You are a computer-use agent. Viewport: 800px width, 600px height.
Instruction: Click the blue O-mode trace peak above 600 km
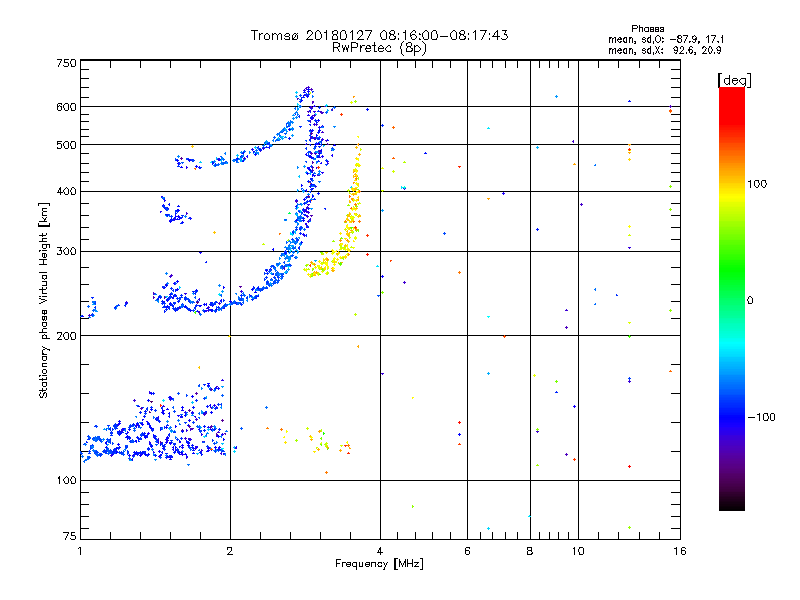pos(308,91)
